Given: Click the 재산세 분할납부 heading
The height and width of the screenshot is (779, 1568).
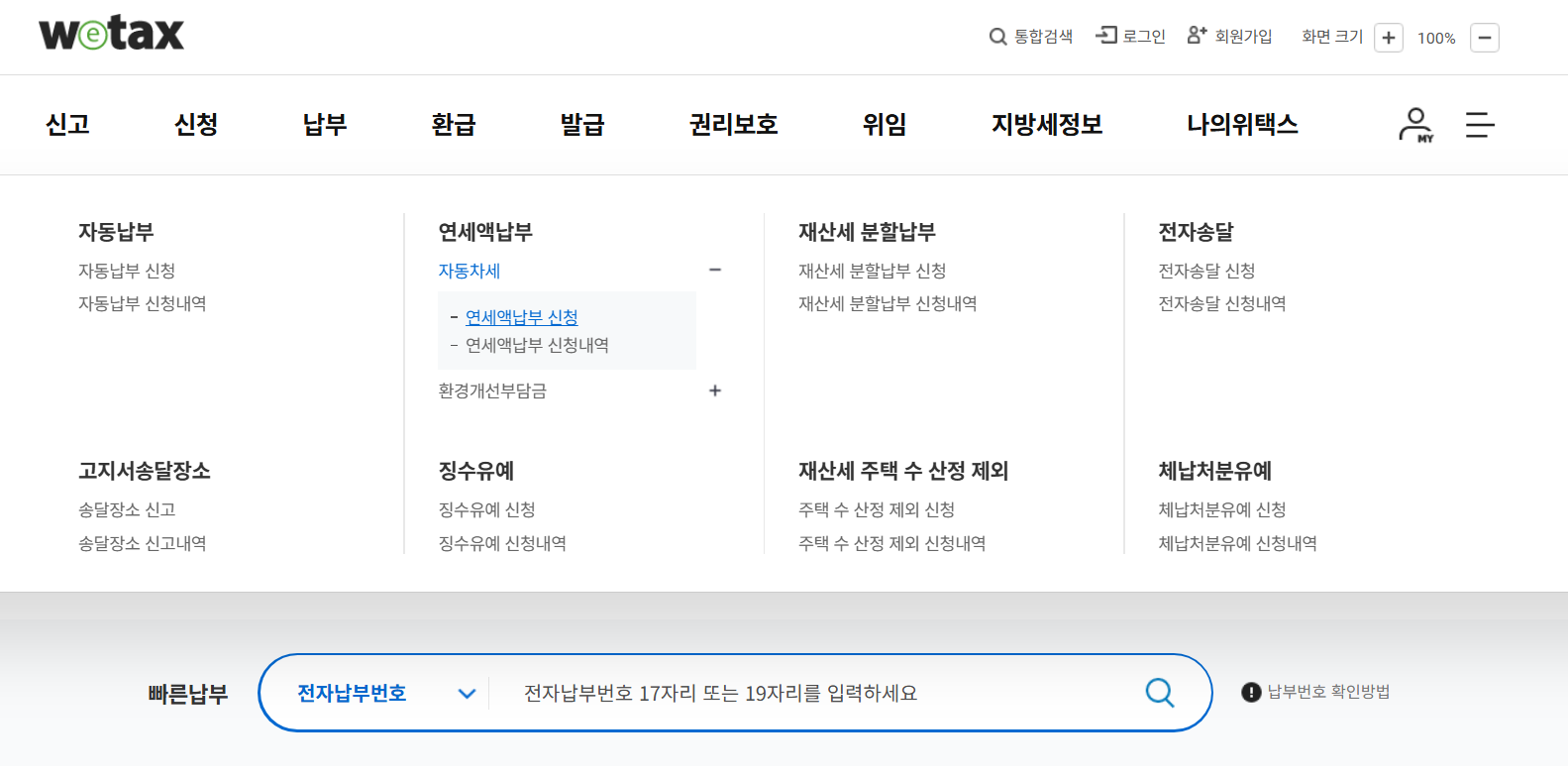Looking at the screenshot, I should tap(867, 232).
